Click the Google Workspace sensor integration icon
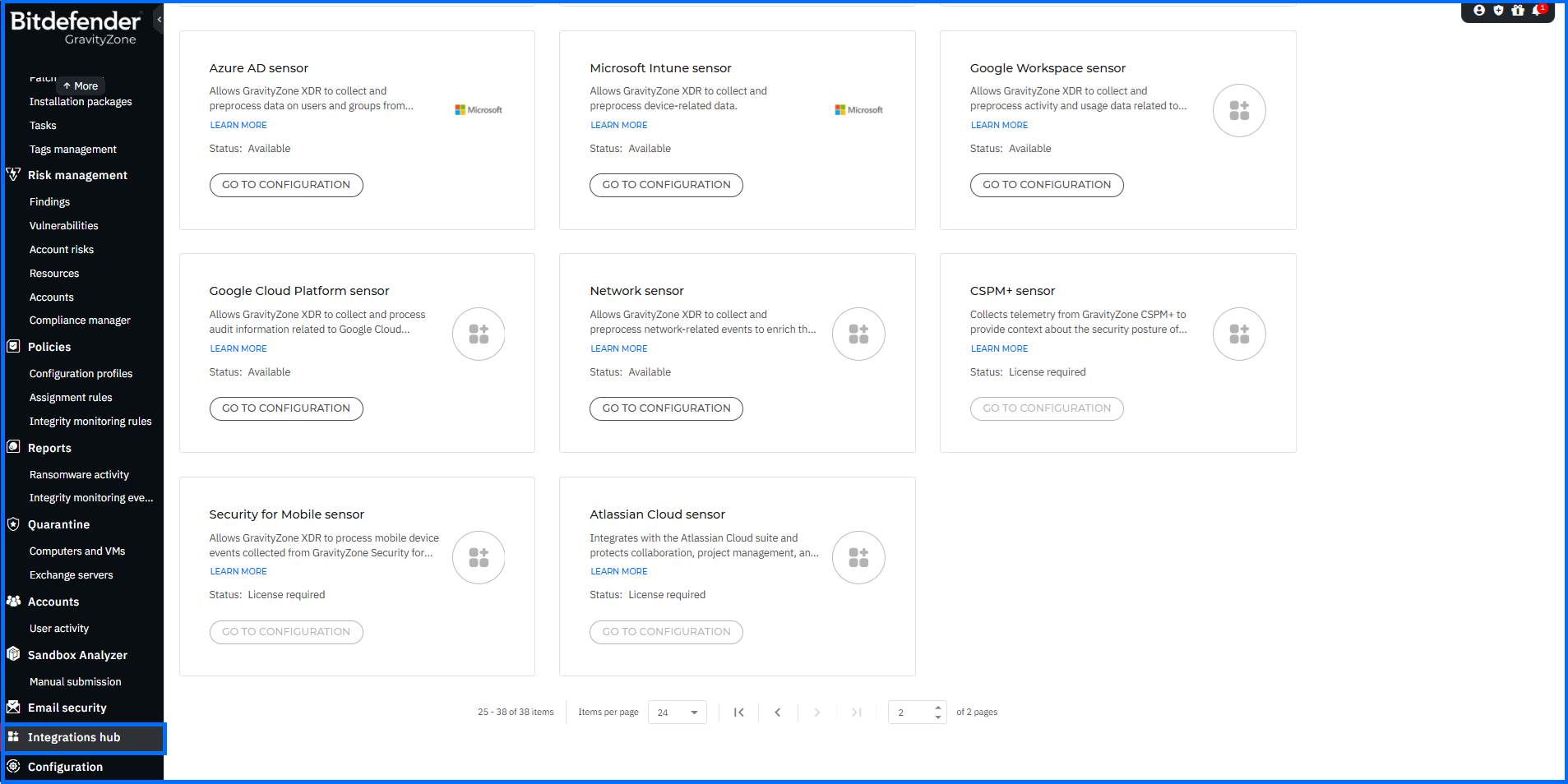 point(1238,111)
